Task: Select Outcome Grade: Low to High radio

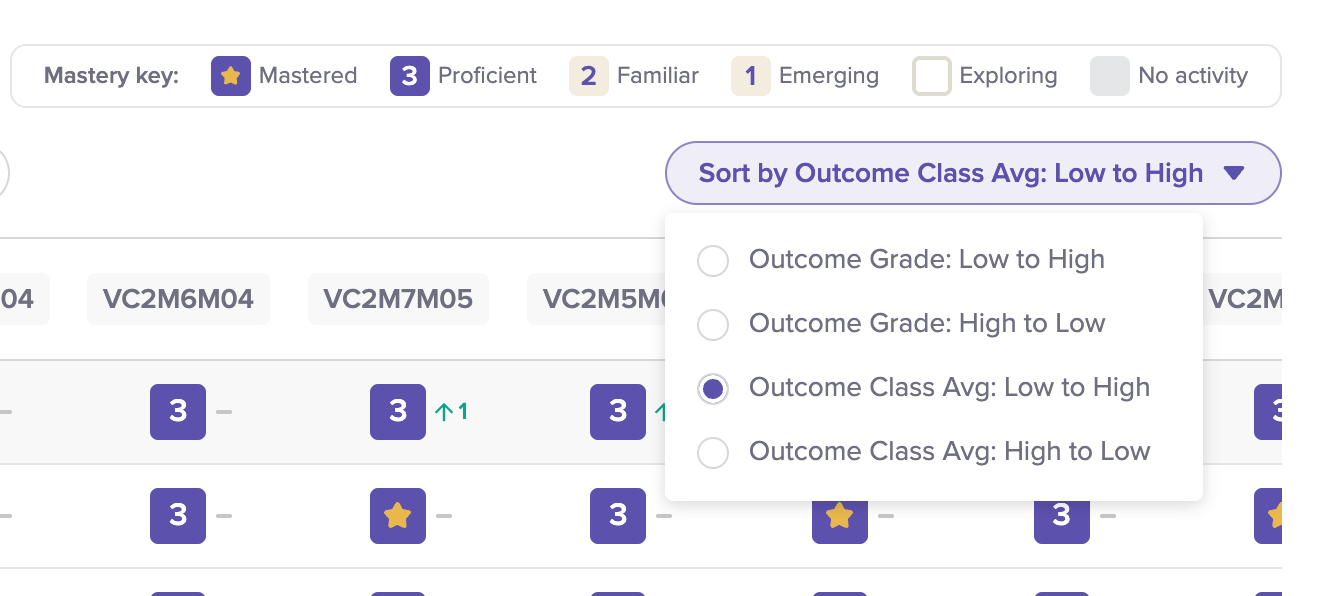Action: (x=713, y=260)
